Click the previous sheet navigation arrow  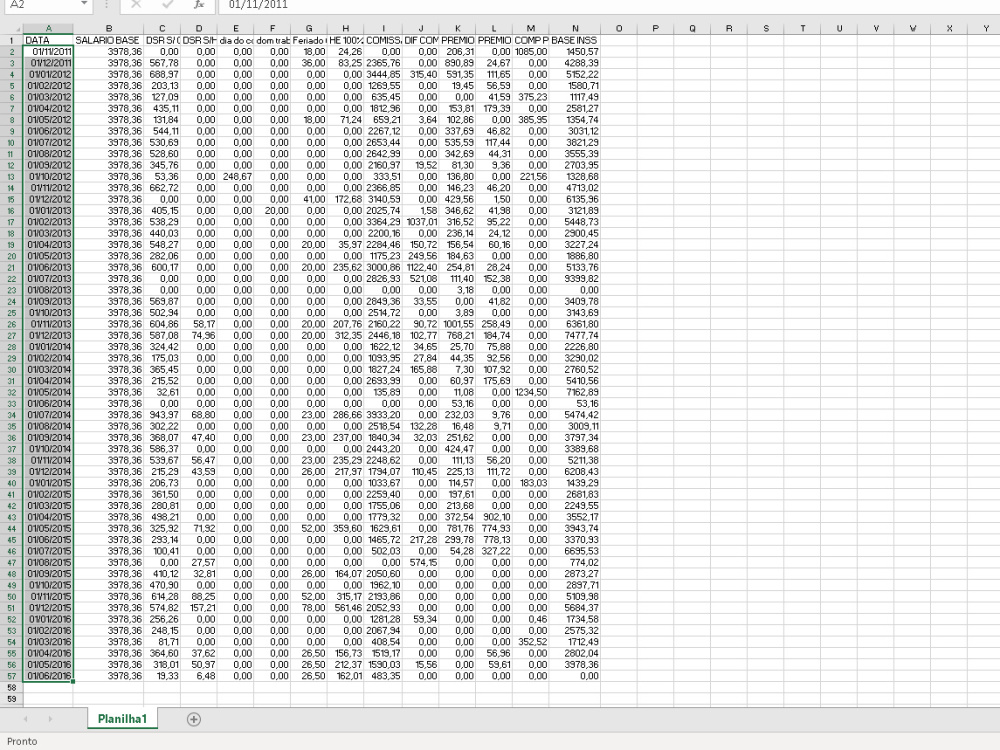[26, 719]
